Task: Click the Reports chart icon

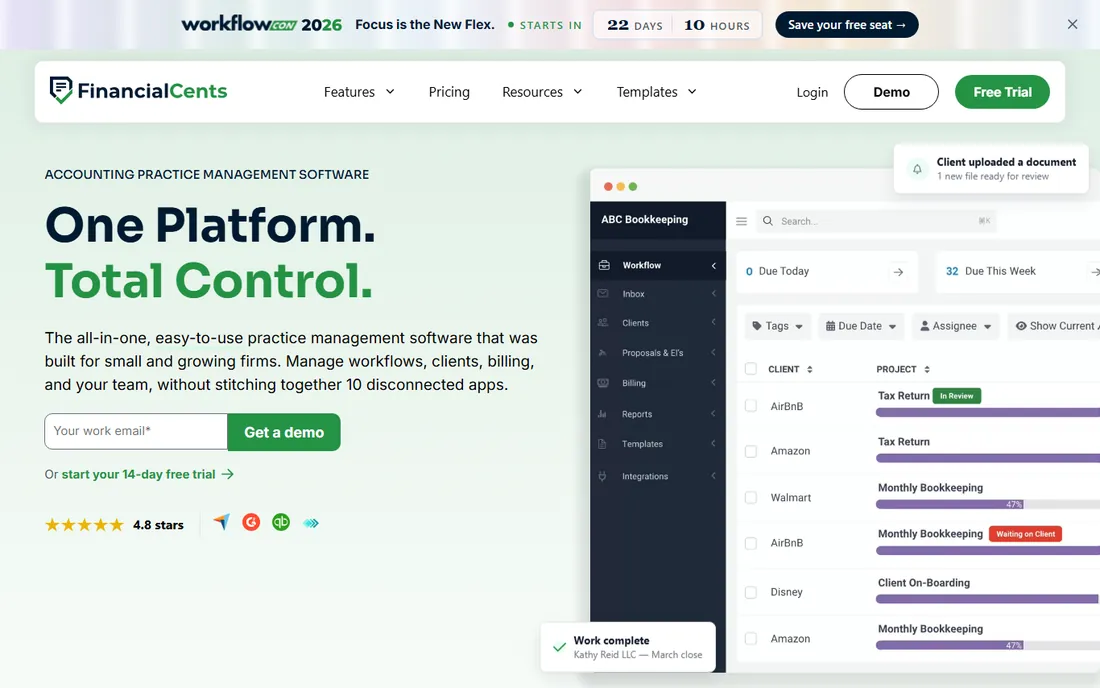Action: point(603,414)
